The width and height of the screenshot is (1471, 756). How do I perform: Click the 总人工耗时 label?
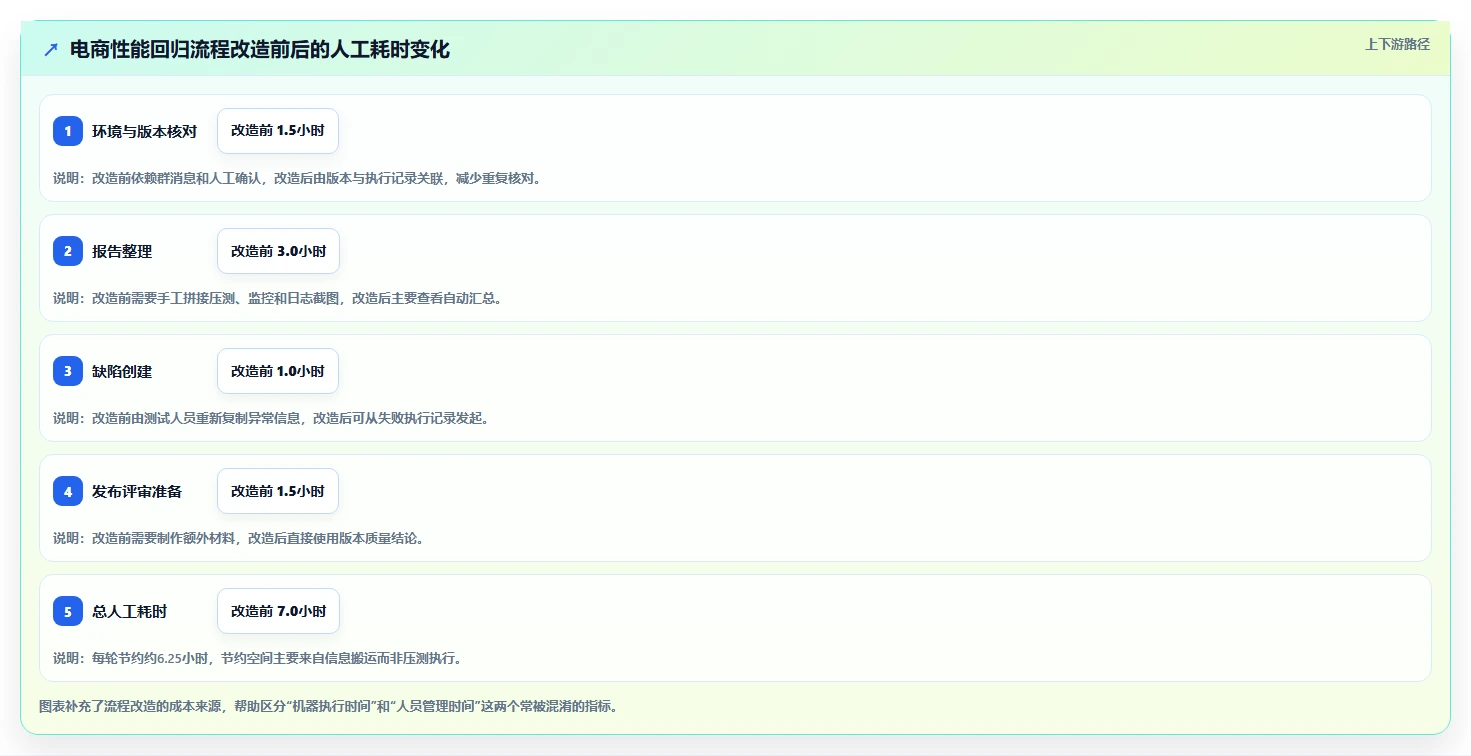[129, 611]
